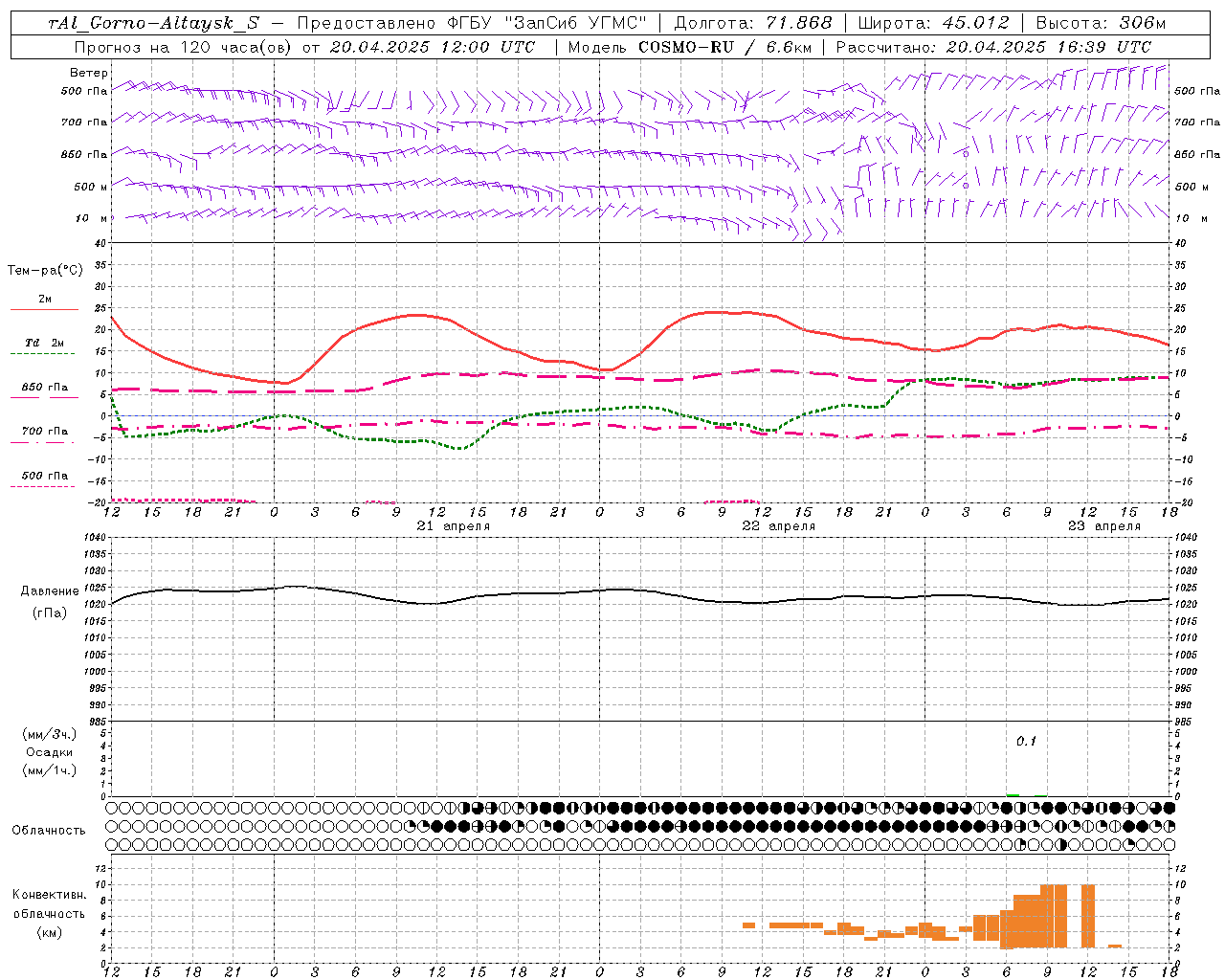Screen dimensions: 1225x980
Task: Click the solid red 2м legend line sample
Action: pos(44,310)
